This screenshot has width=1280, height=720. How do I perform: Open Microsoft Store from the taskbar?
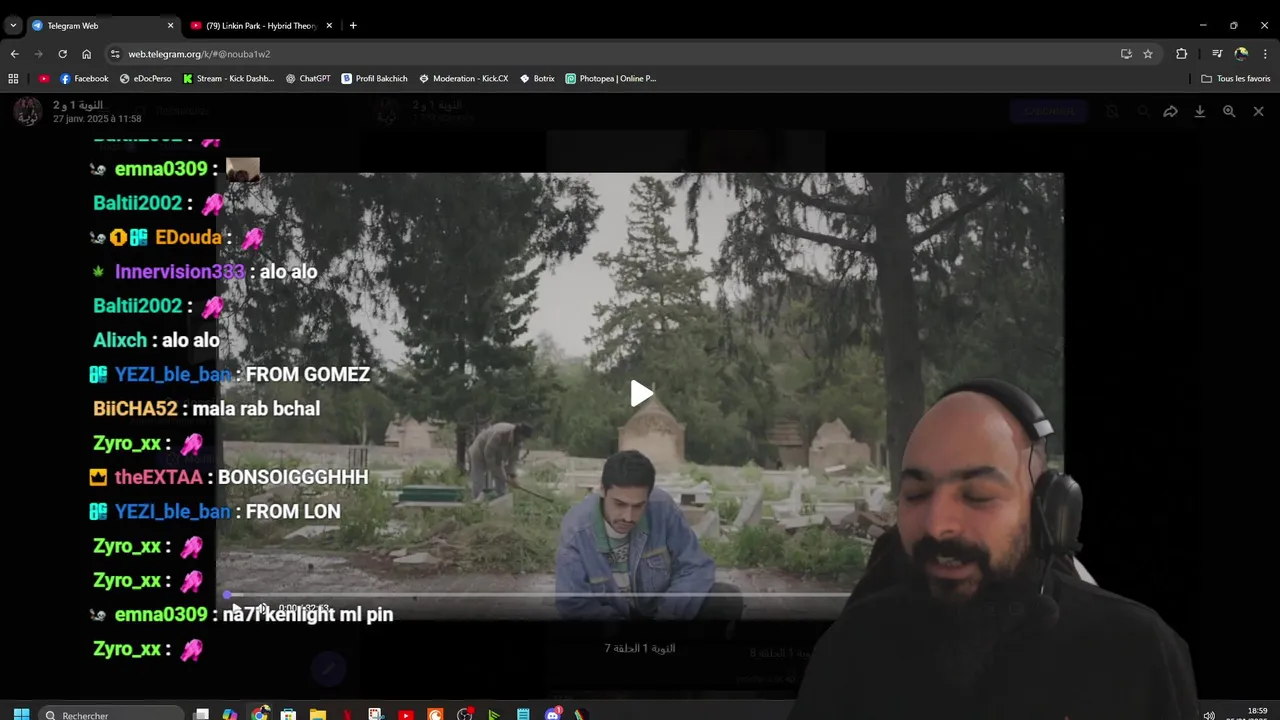pyautogui.click(x=288, y=714)
